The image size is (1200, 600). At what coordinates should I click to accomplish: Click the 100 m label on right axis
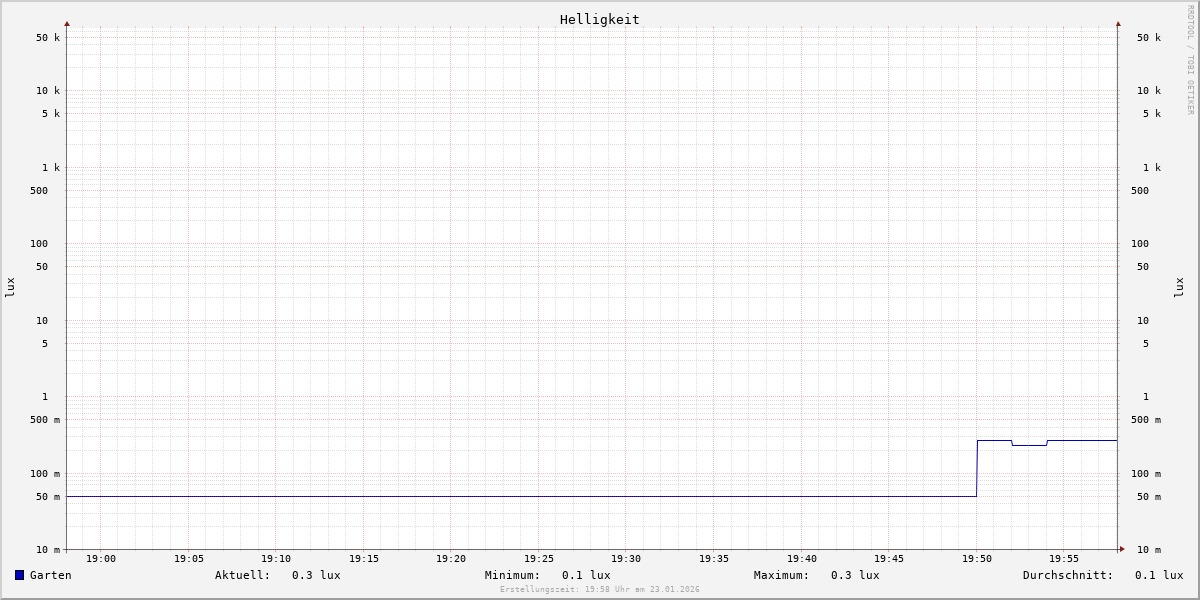coord(1146,474)
